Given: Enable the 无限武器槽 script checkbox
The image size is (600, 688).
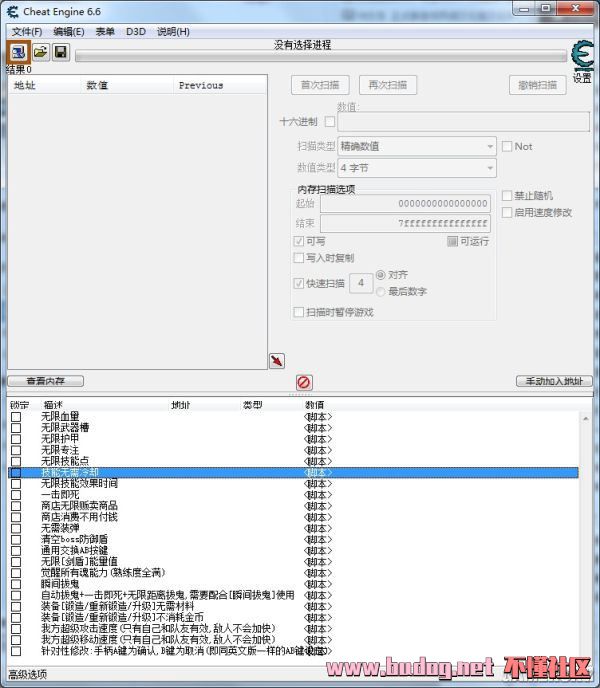Looking at the screenshot, I should 16,427.
